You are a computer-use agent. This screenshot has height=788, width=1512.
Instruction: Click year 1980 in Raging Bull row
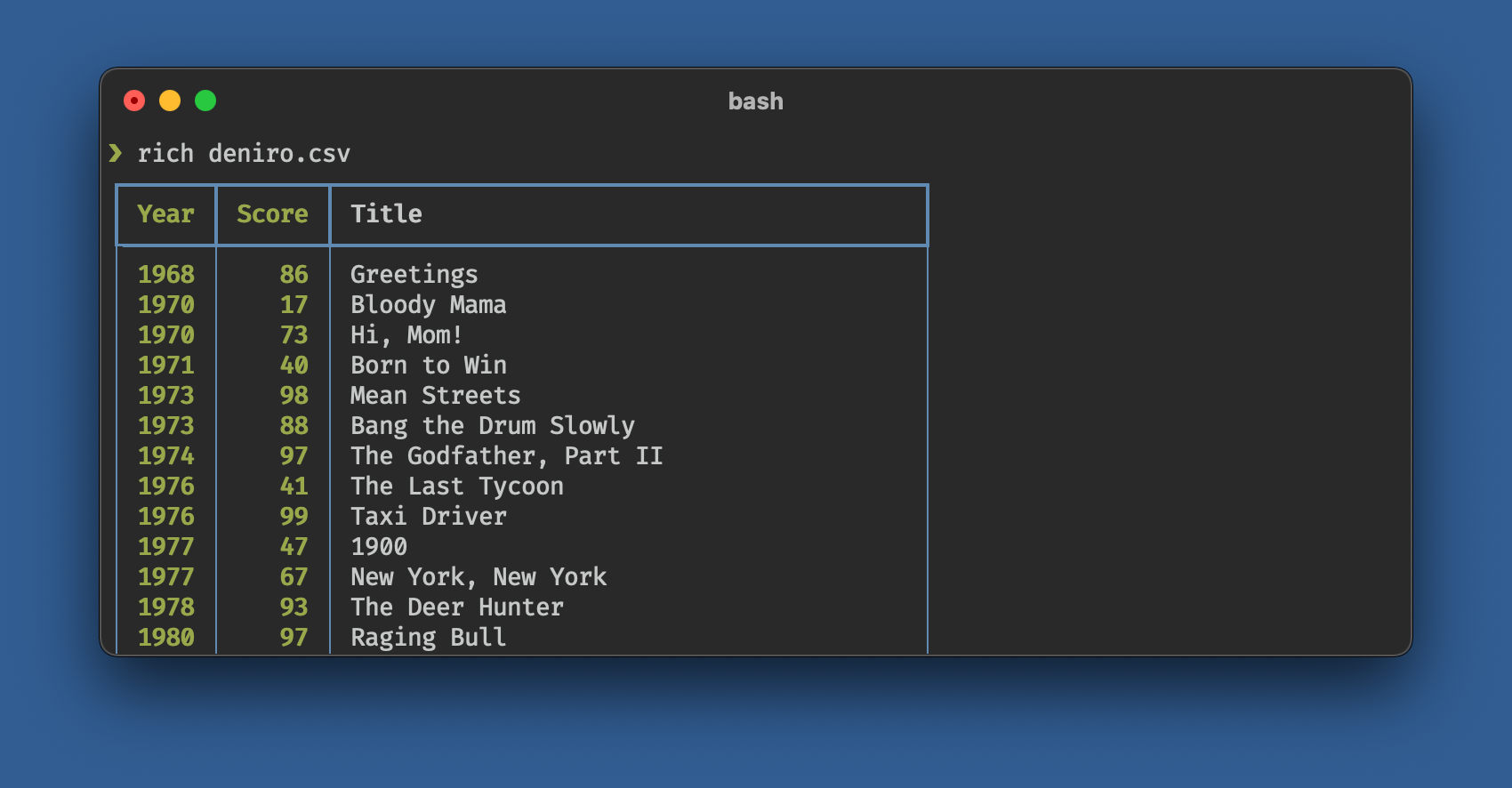point(166,638)
